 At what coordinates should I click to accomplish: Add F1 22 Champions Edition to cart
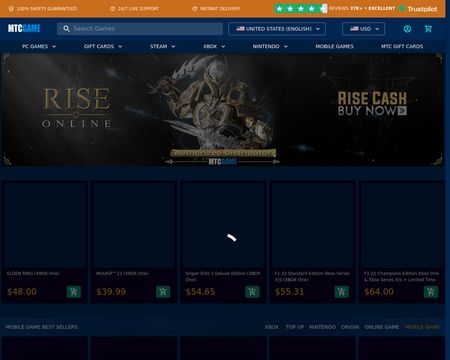coord(431,292)
